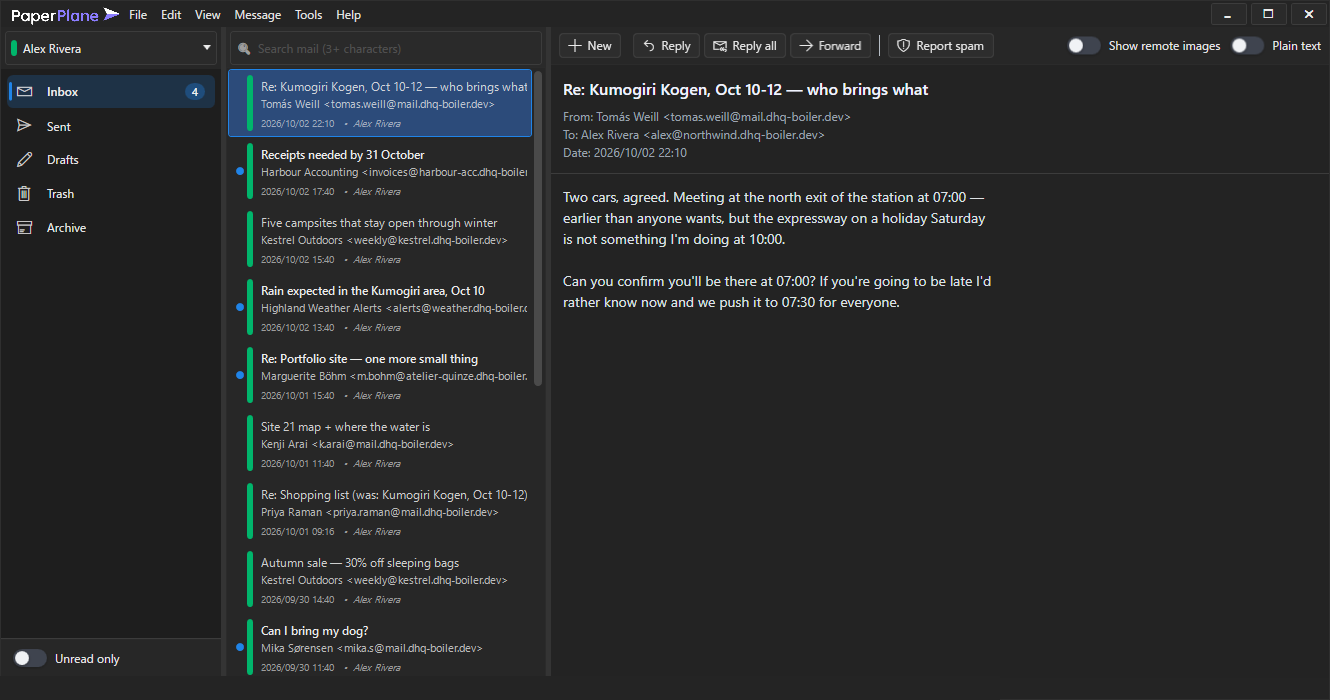The image size is (1330, 700).
Task: Click unread dot on Can I bring my dog
Action: tap(239, 647)
